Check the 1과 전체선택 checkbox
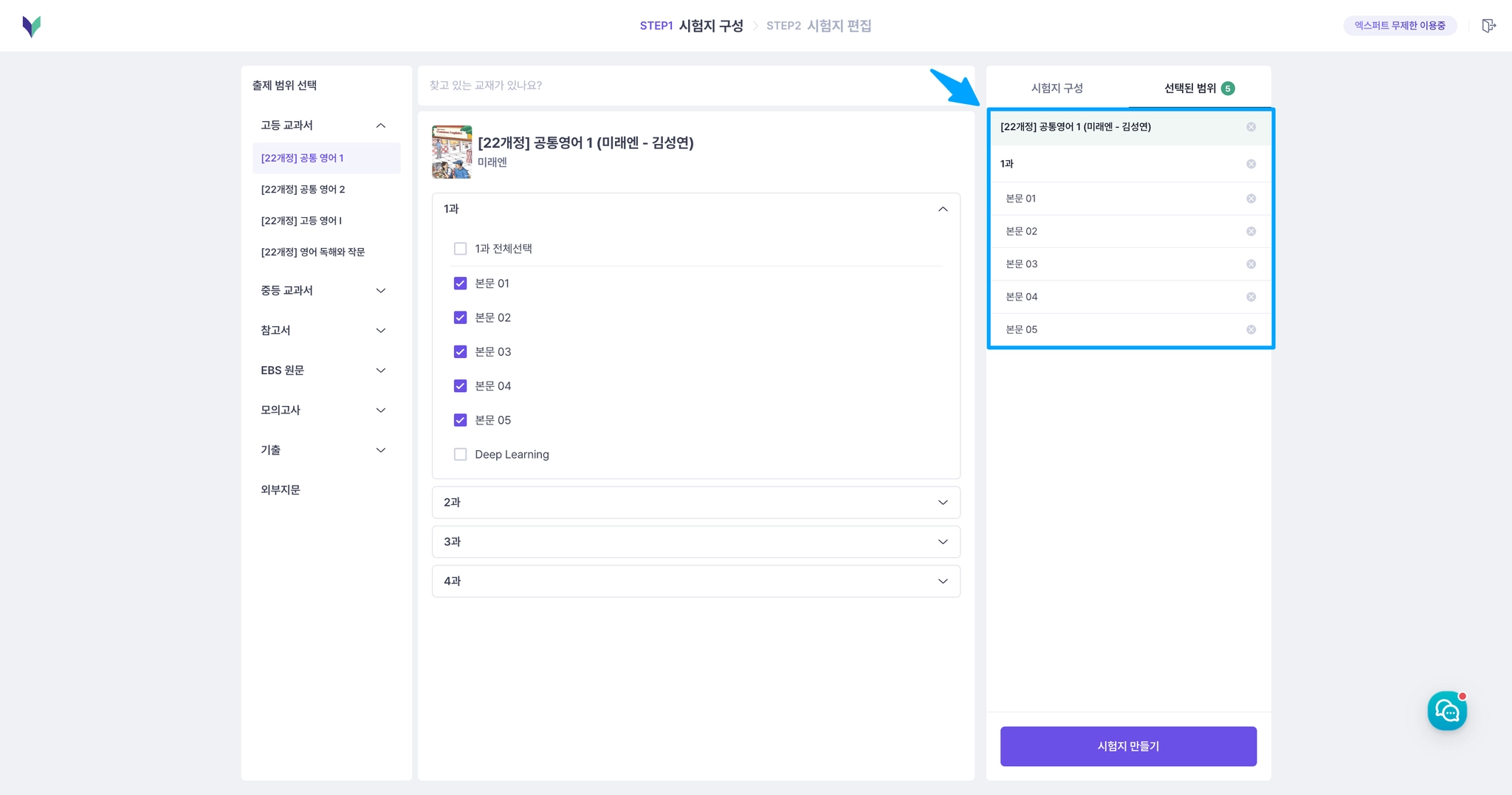This screenshot has width=1512, height=795. (460, 249)
